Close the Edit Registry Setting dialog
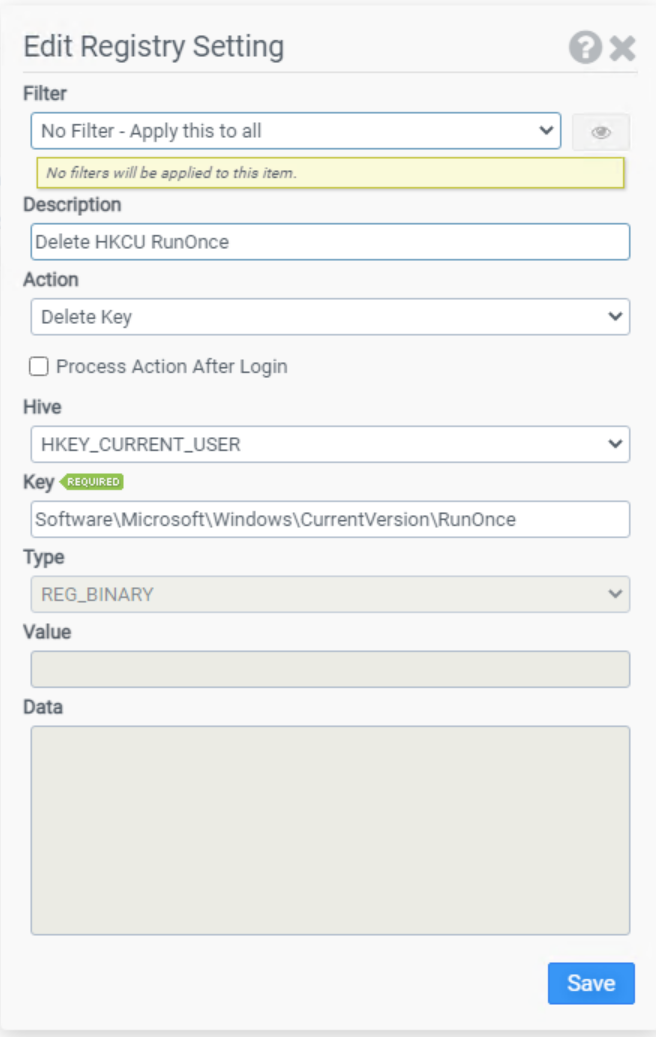 tap(622, 48)
